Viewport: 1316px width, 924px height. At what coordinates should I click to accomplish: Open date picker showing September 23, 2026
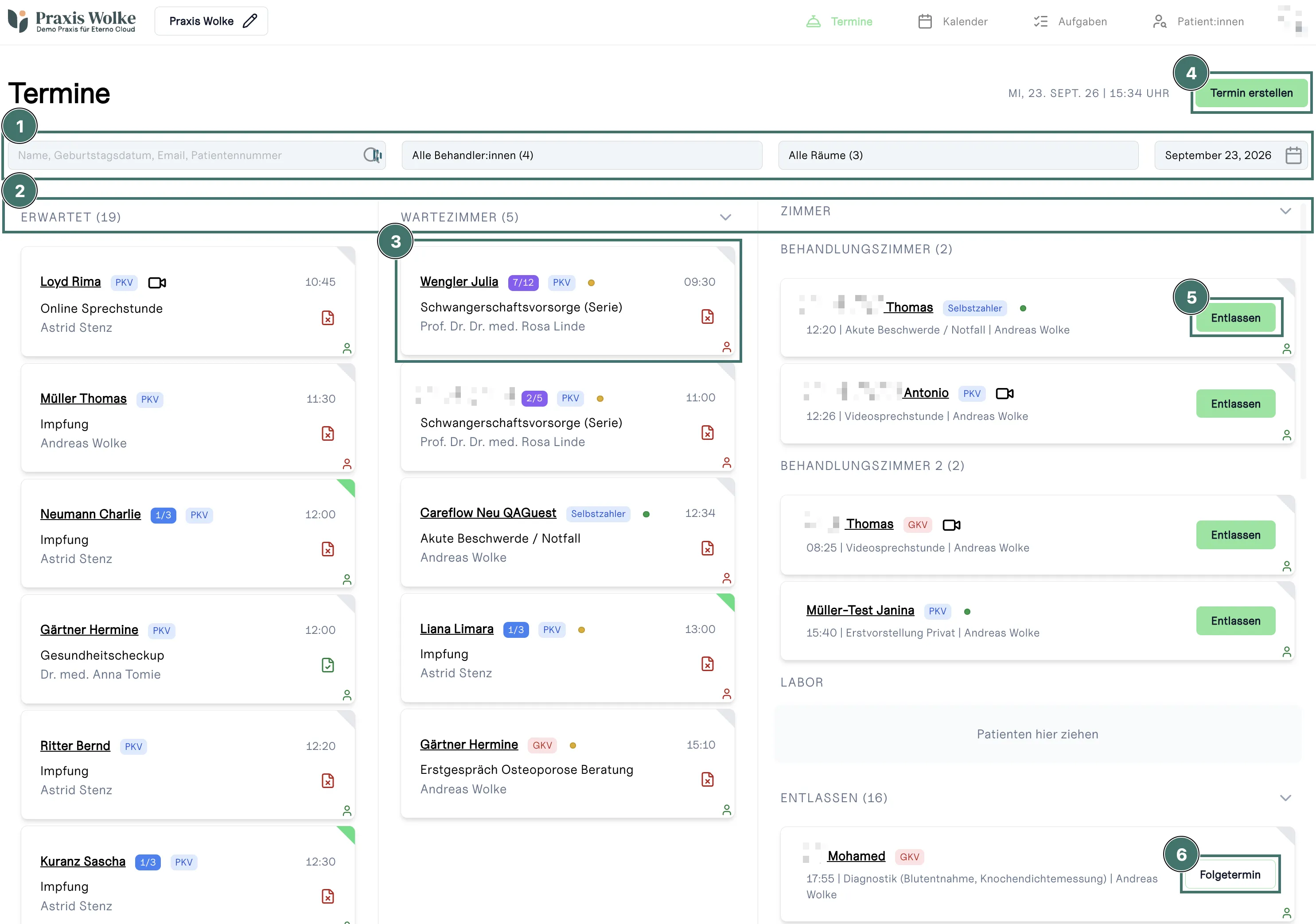tap(1231, 155)
